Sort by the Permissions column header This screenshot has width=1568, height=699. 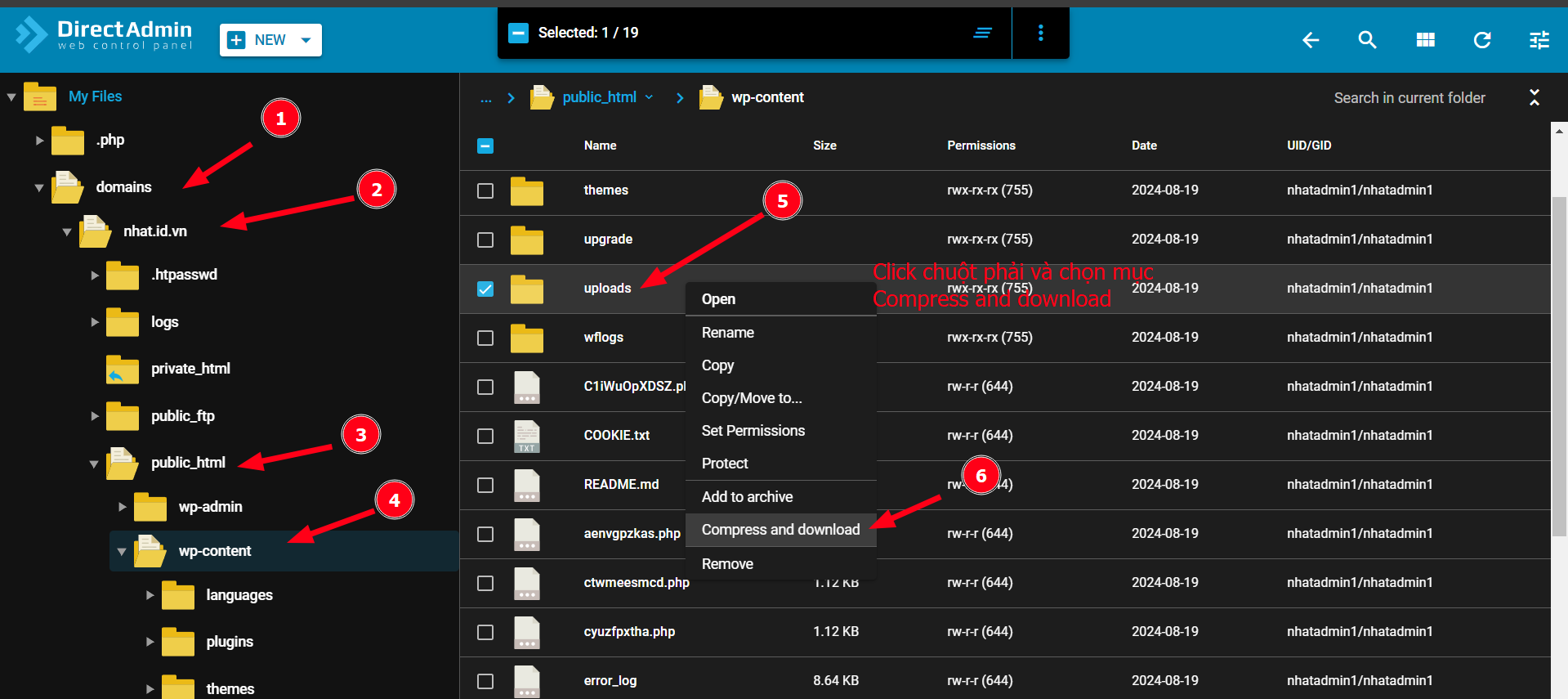tap(981, 146)
